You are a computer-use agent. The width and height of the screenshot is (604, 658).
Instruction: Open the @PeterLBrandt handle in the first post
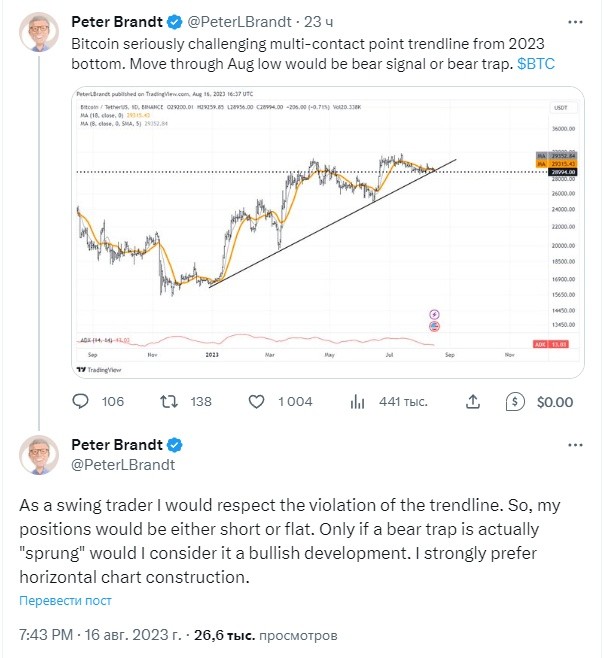point(239,22)
